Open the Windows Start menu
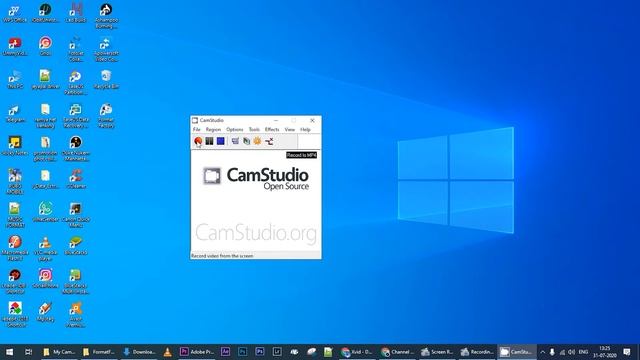 click(x=9, y=352)
